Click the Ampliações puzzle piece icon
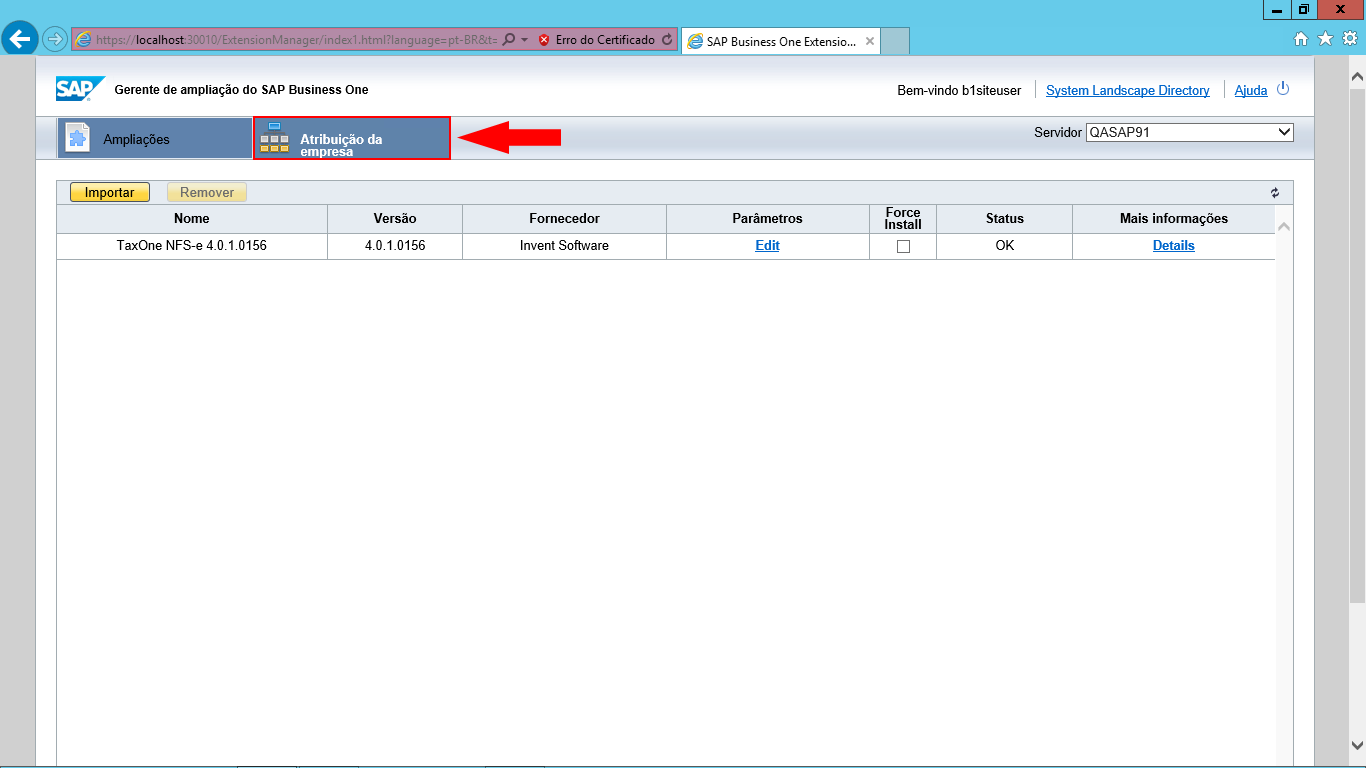Screen dimensions: 1366x768 click(78, 138)
